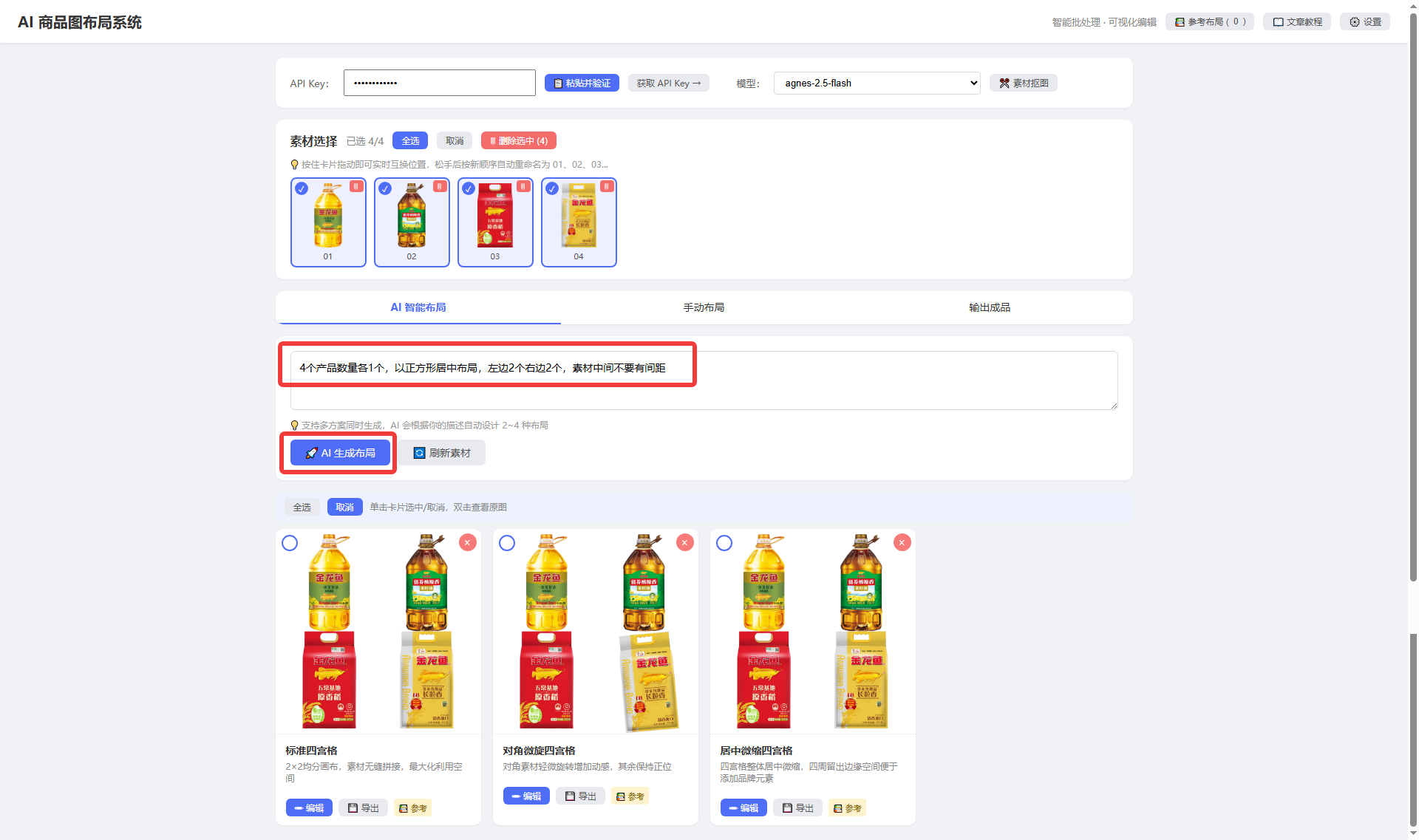
Task: Edit the 居中微缩四宫格 layout via 编辑
Action: (x=743, y=807)
